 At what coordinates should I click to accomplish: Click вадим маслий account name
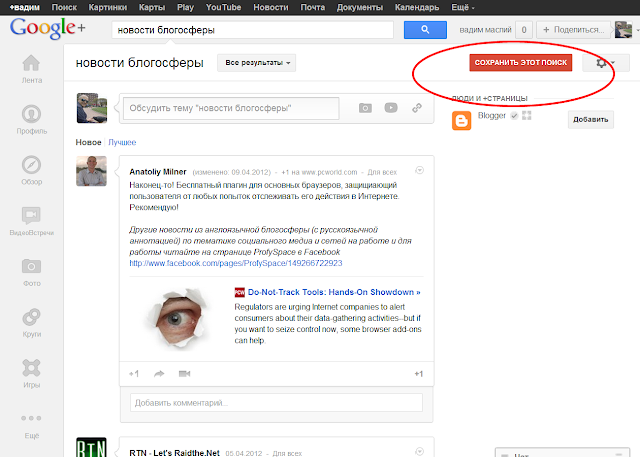tap(485, 30)
